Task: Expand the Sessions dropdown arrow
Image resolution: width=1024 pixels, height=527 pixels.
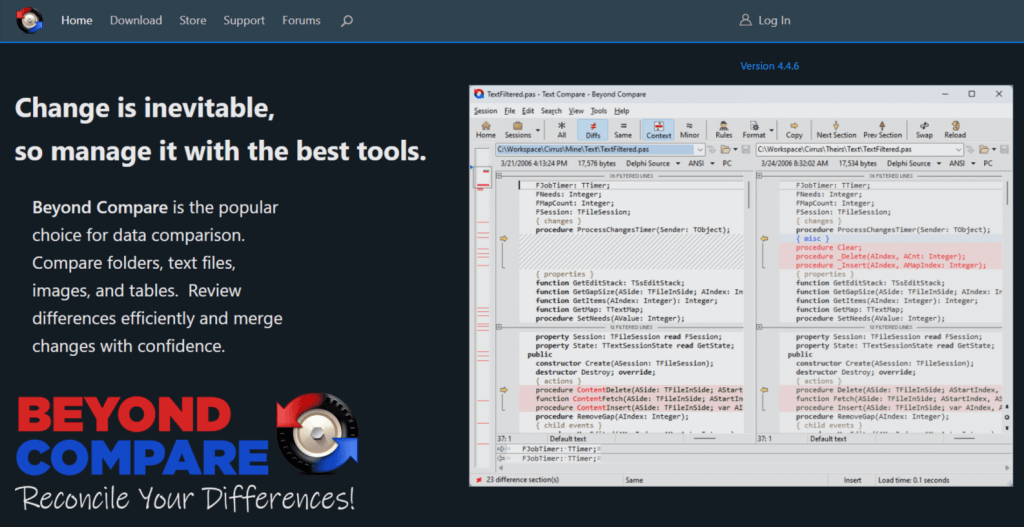Action: [538, 129]
